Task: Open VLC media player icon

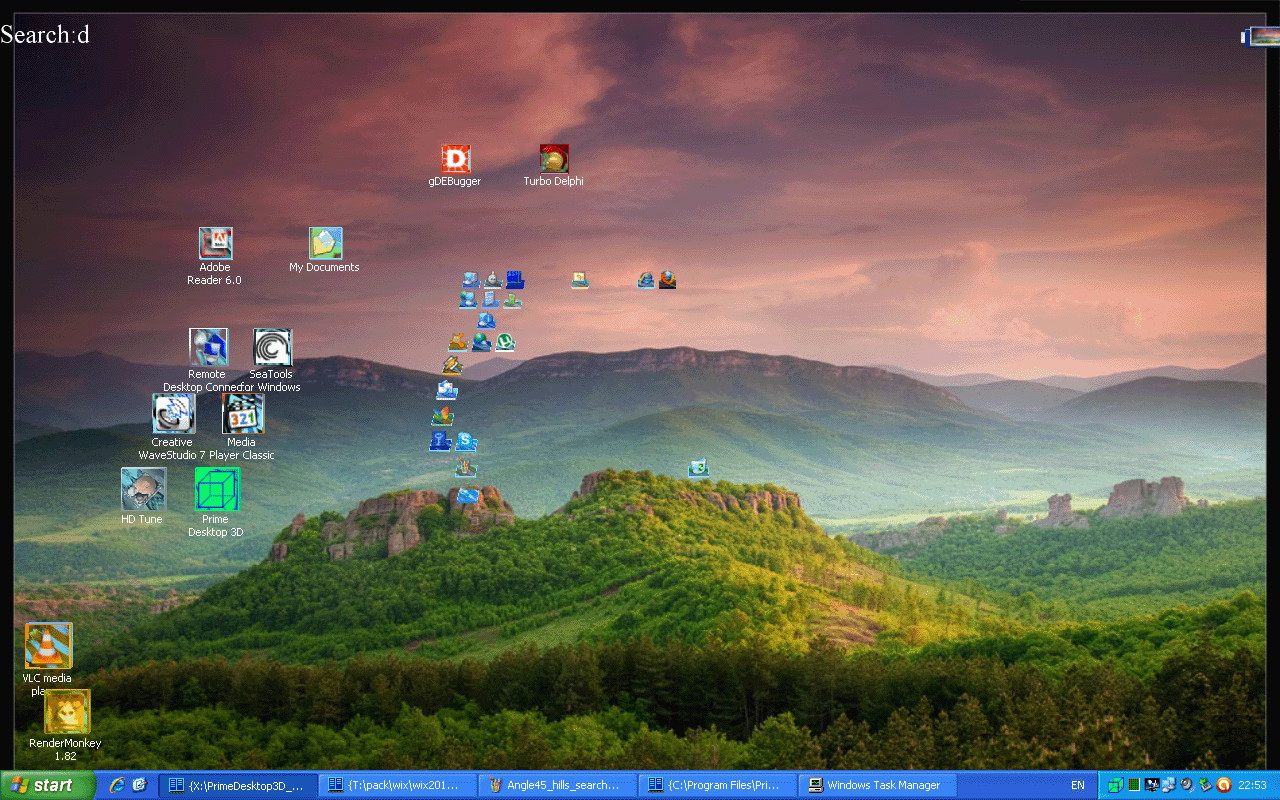Action: tap(48, 646)
